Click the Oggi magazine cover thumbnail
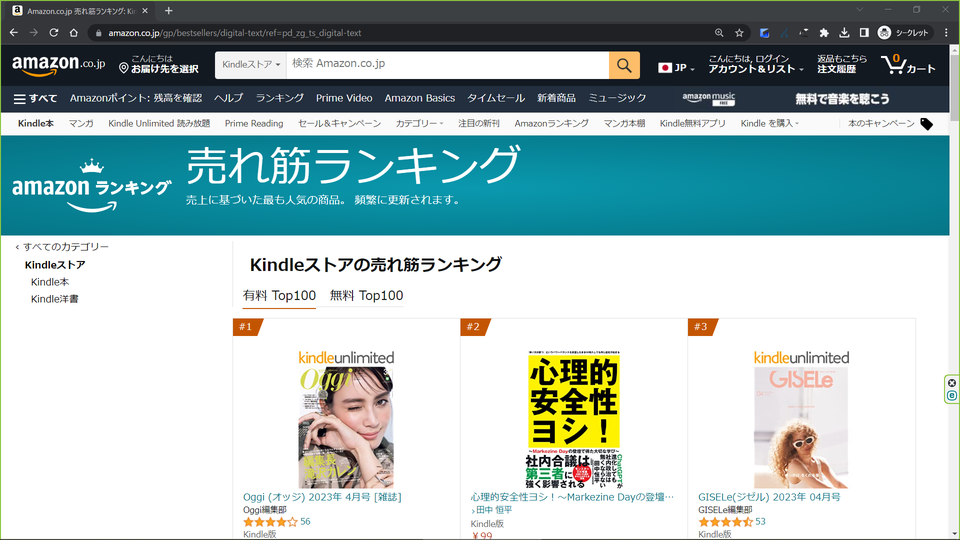 [346, 427]
